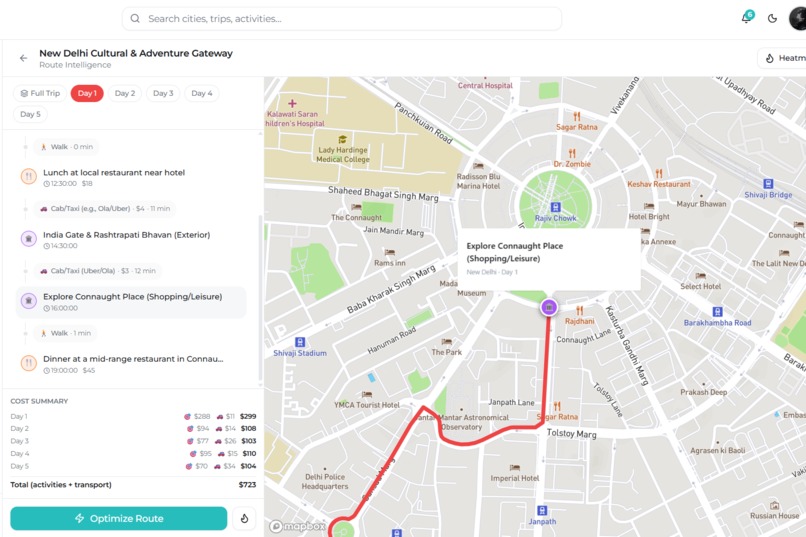This screenshot has height=537, width=806.
Task: Open Dinner at a mid-range restaurant item
Action: click(131, 364)
